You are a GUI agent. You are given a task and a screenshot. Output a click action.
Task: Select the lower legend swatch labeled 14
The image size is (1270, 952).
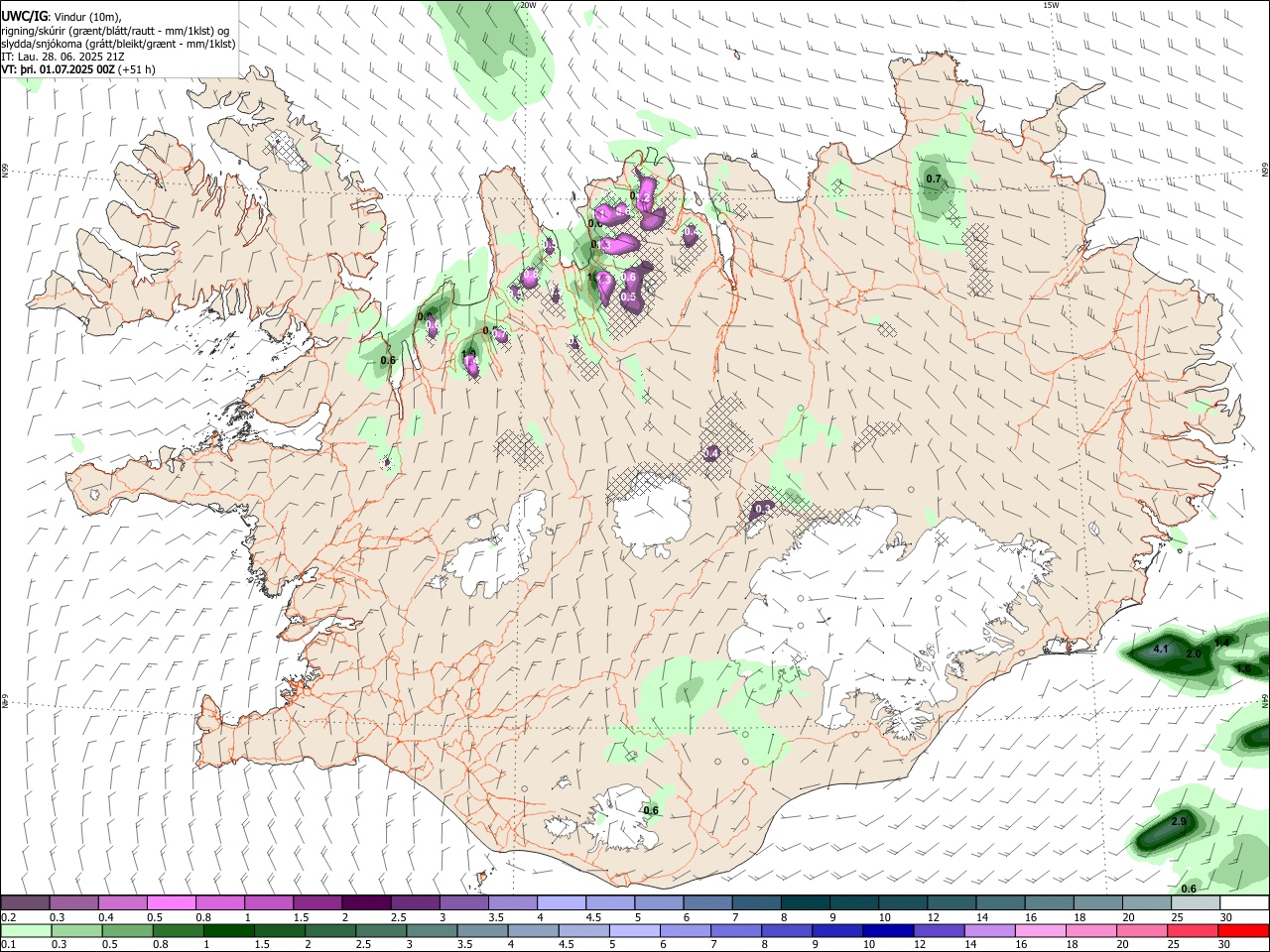tap(989, 930)
